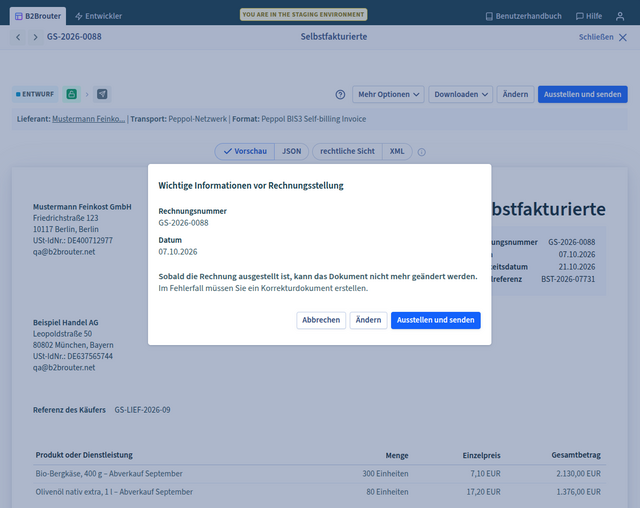Open the Benutzerhandbuch link
640x508 pixels.
523,16
